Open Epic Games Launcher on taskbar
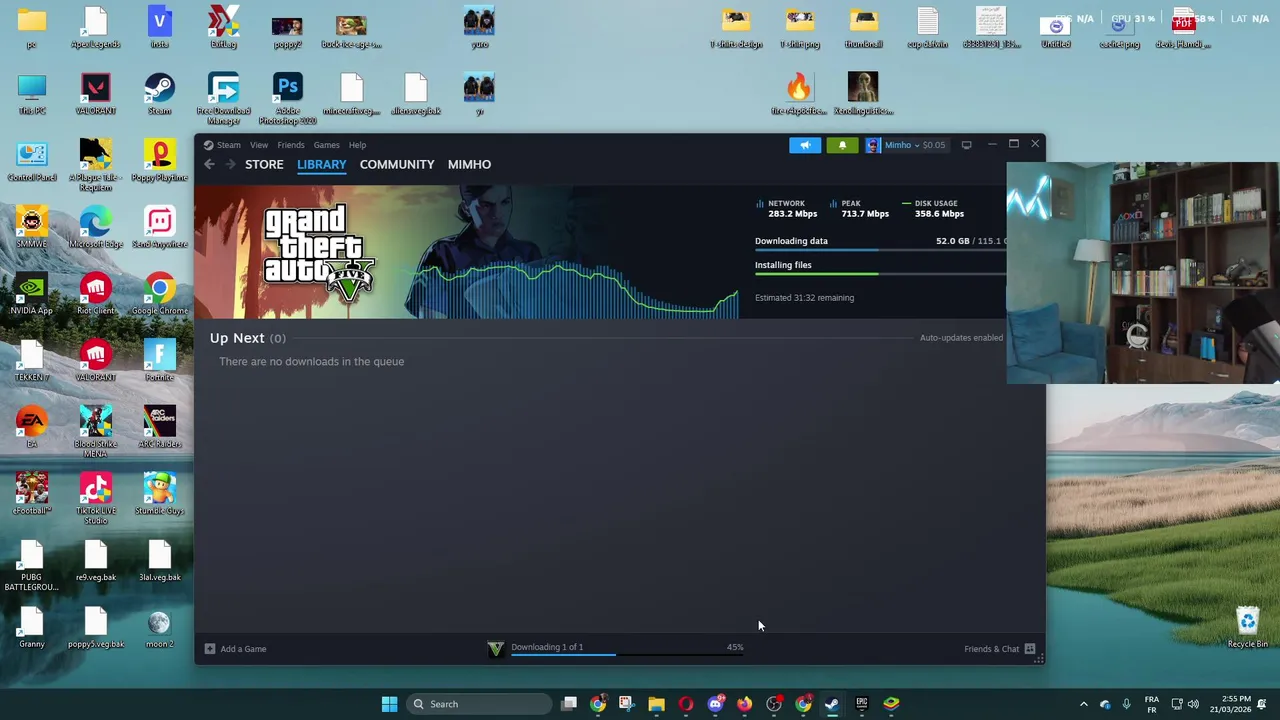Screen dimensions: 1280x720 [862, 704]
